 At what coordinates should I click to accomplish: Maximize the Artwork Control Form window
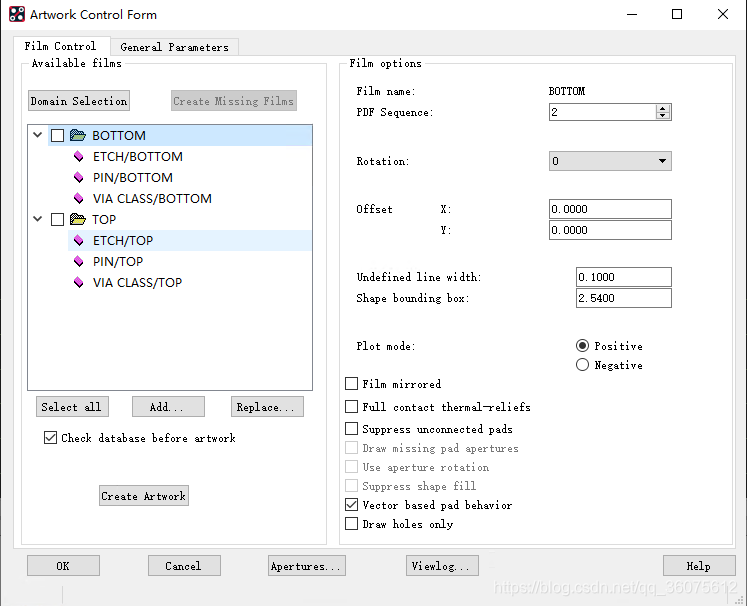pos(676,14)
